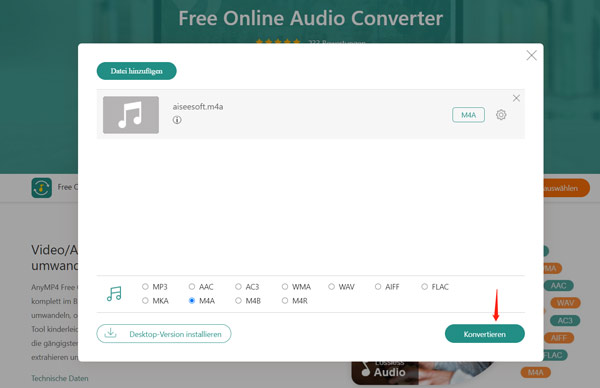Remove aiseesoft.m4a with its X icon
Viewport: 600px width, 388px height.
(516, 98)
